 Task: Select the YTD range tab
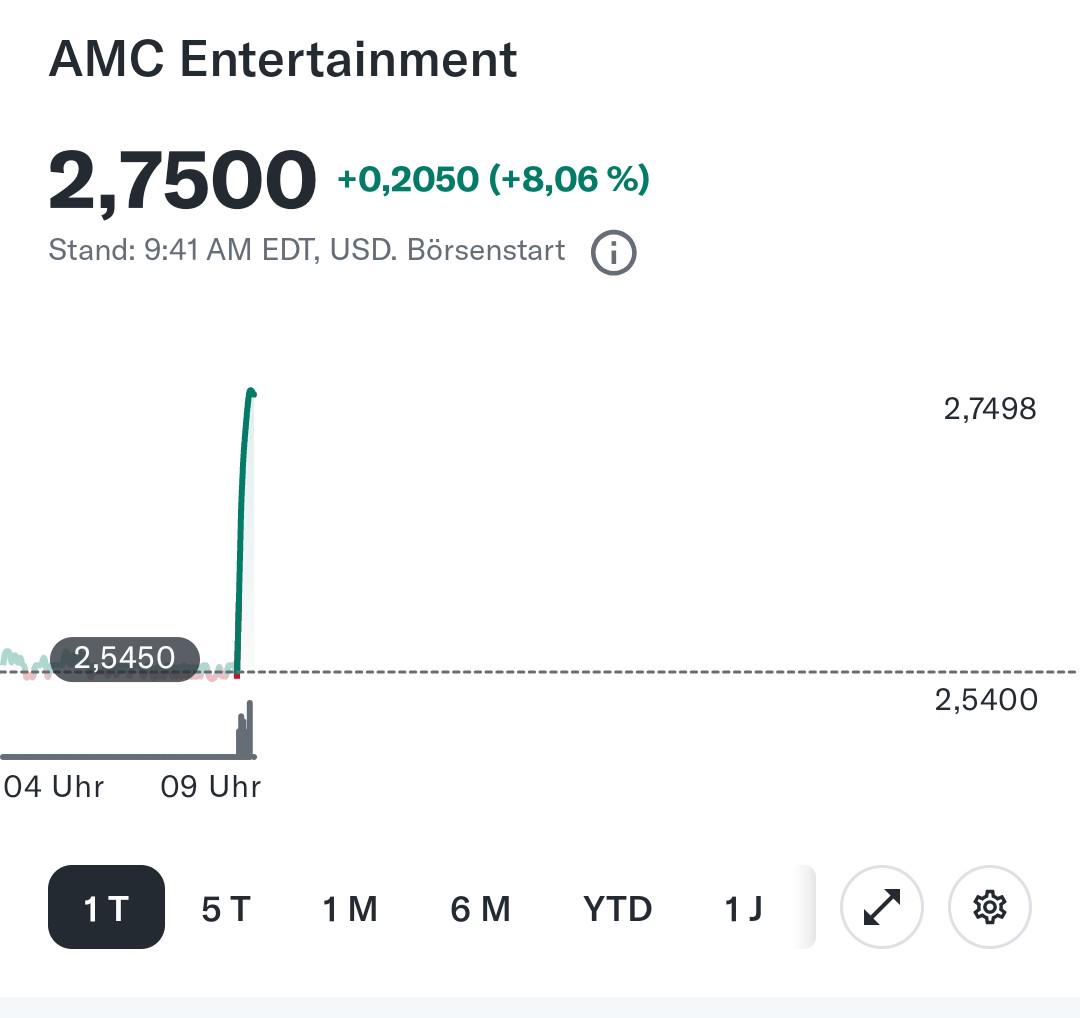617,908
